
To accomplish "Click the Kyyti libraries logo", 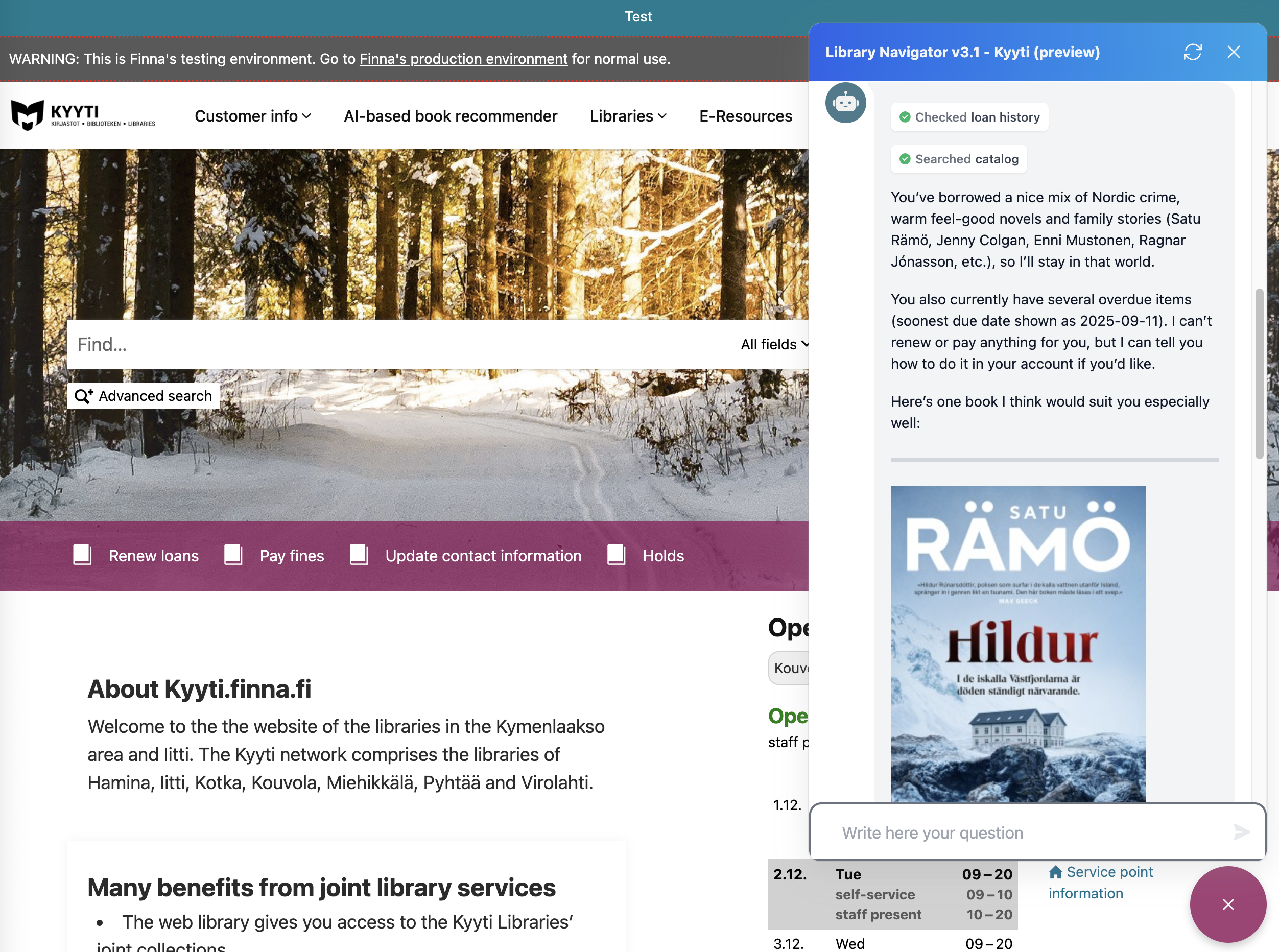I will 82,115.
